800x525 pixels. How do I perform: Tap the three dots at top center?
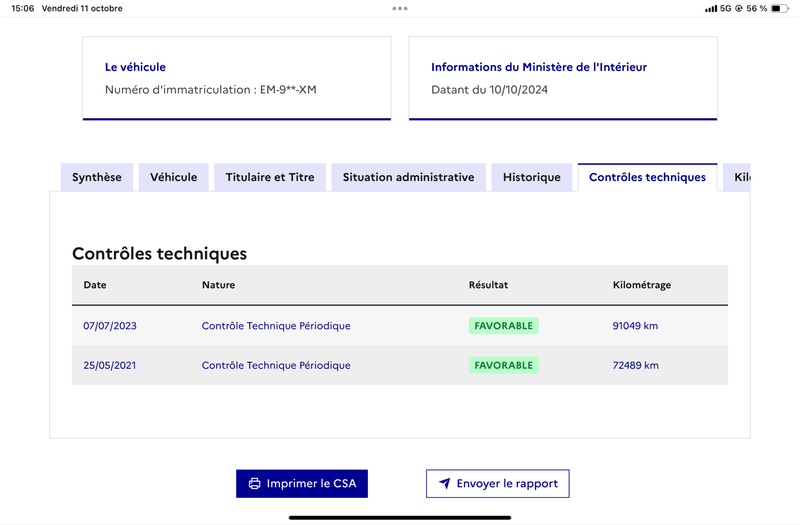coord(400,8)
